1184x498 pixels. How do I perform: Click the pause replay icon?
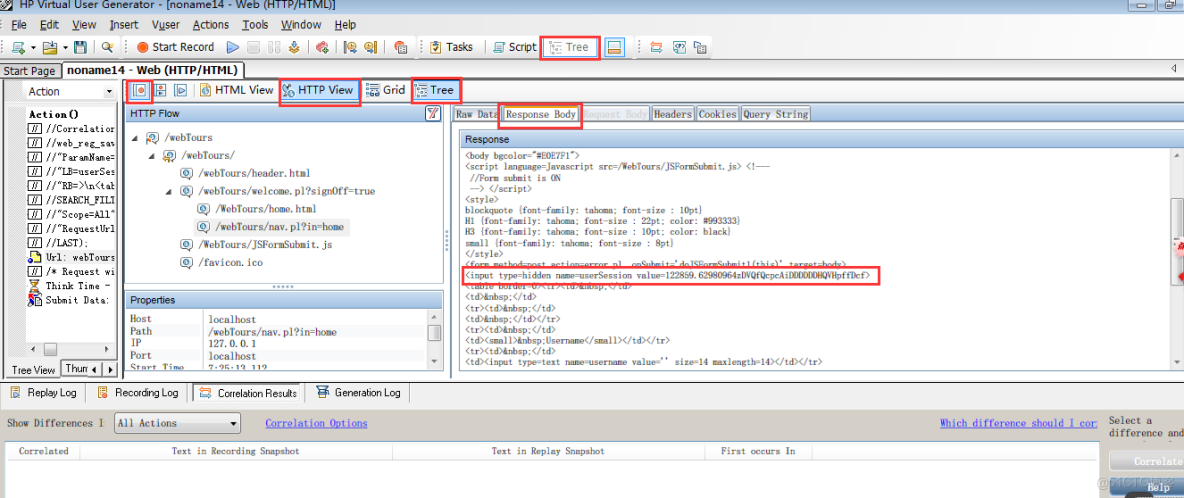coord(274,47)
